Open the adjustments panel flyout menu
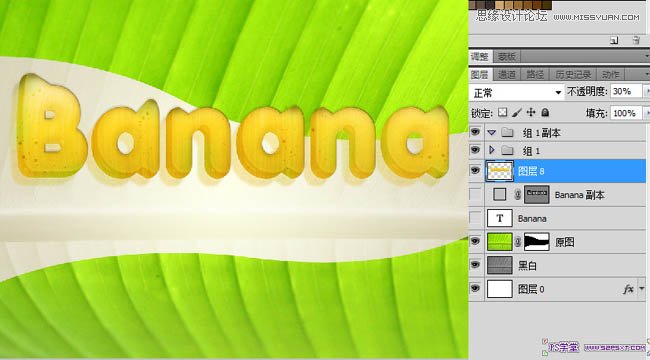Screen dimensions: 650x360 point(647,56)
